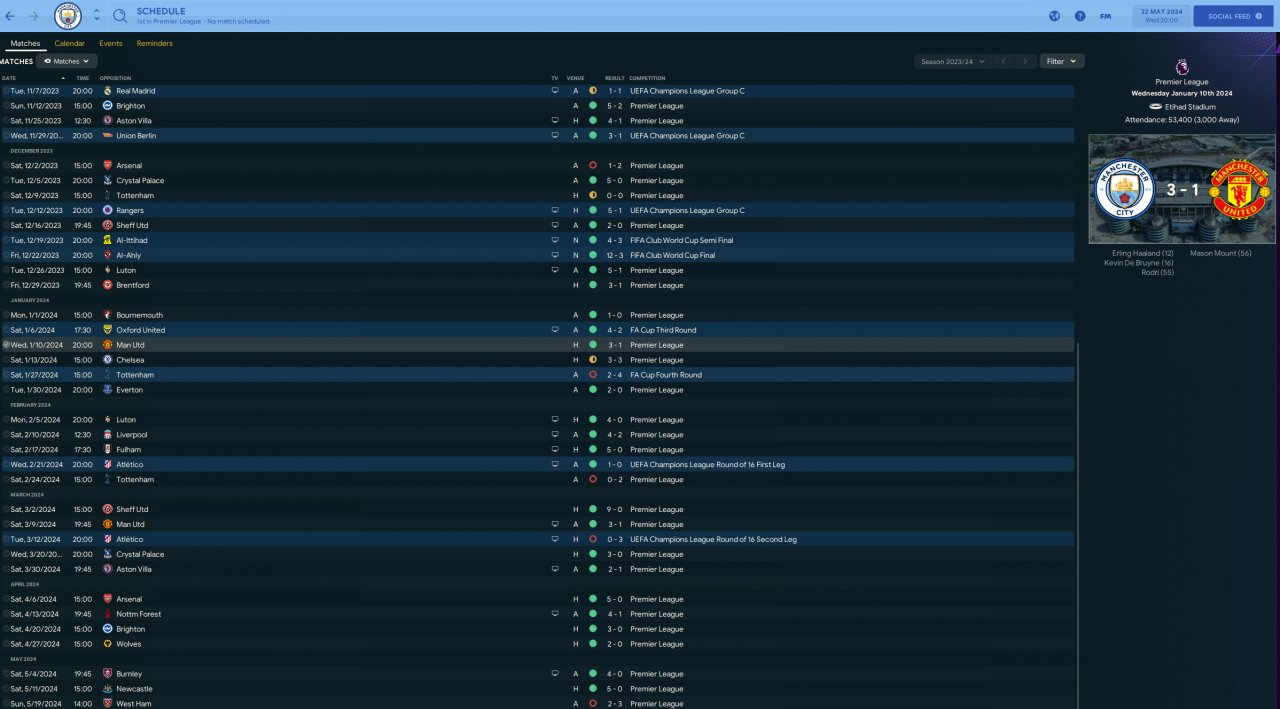Click the Premier League logo in match panel
The height and width of the screenshot is (709, 1280).
[1182, 67]
